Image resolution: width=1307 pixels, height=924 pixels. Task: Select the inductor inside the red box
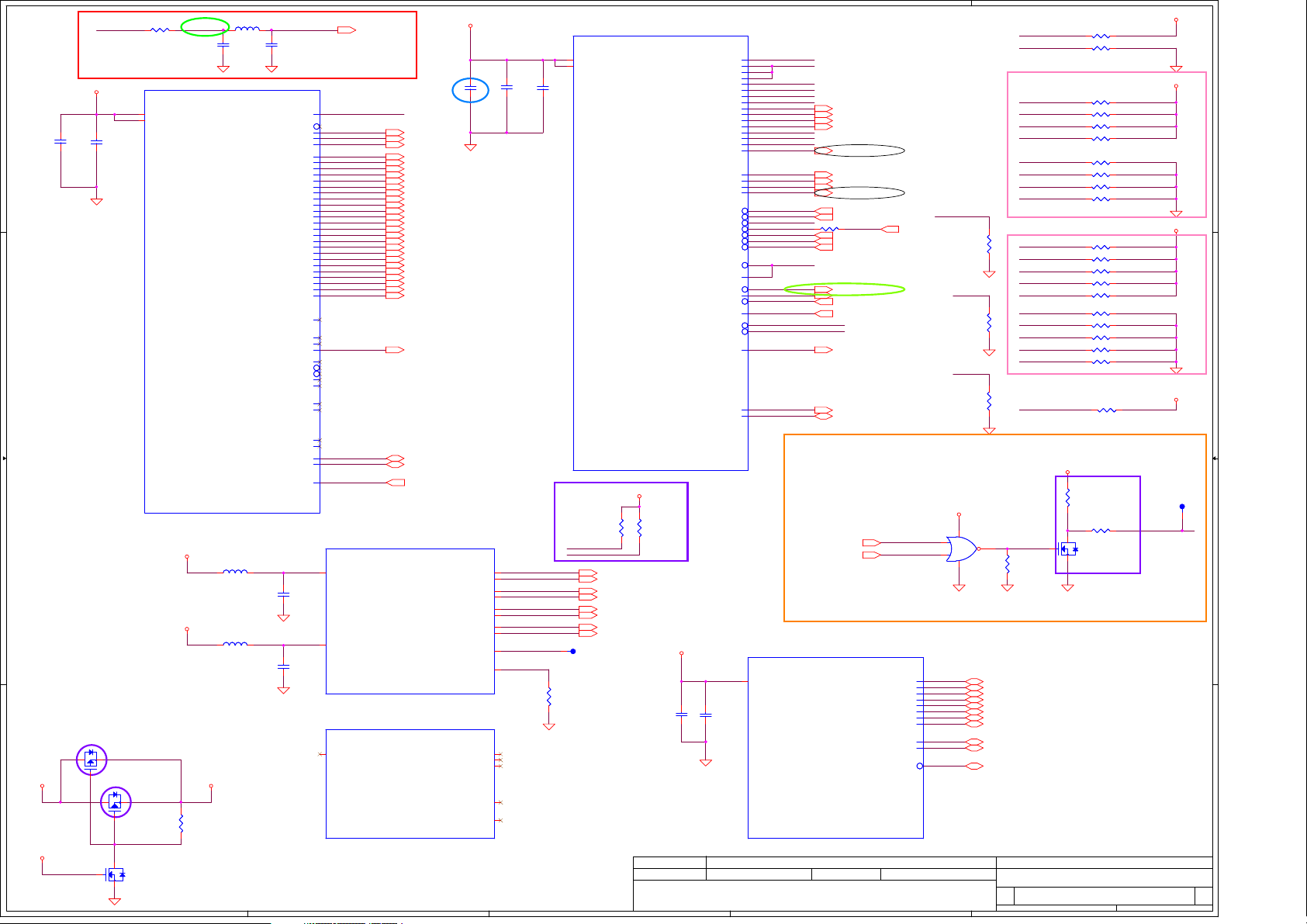pyautogui.click(x=247, y=29)
